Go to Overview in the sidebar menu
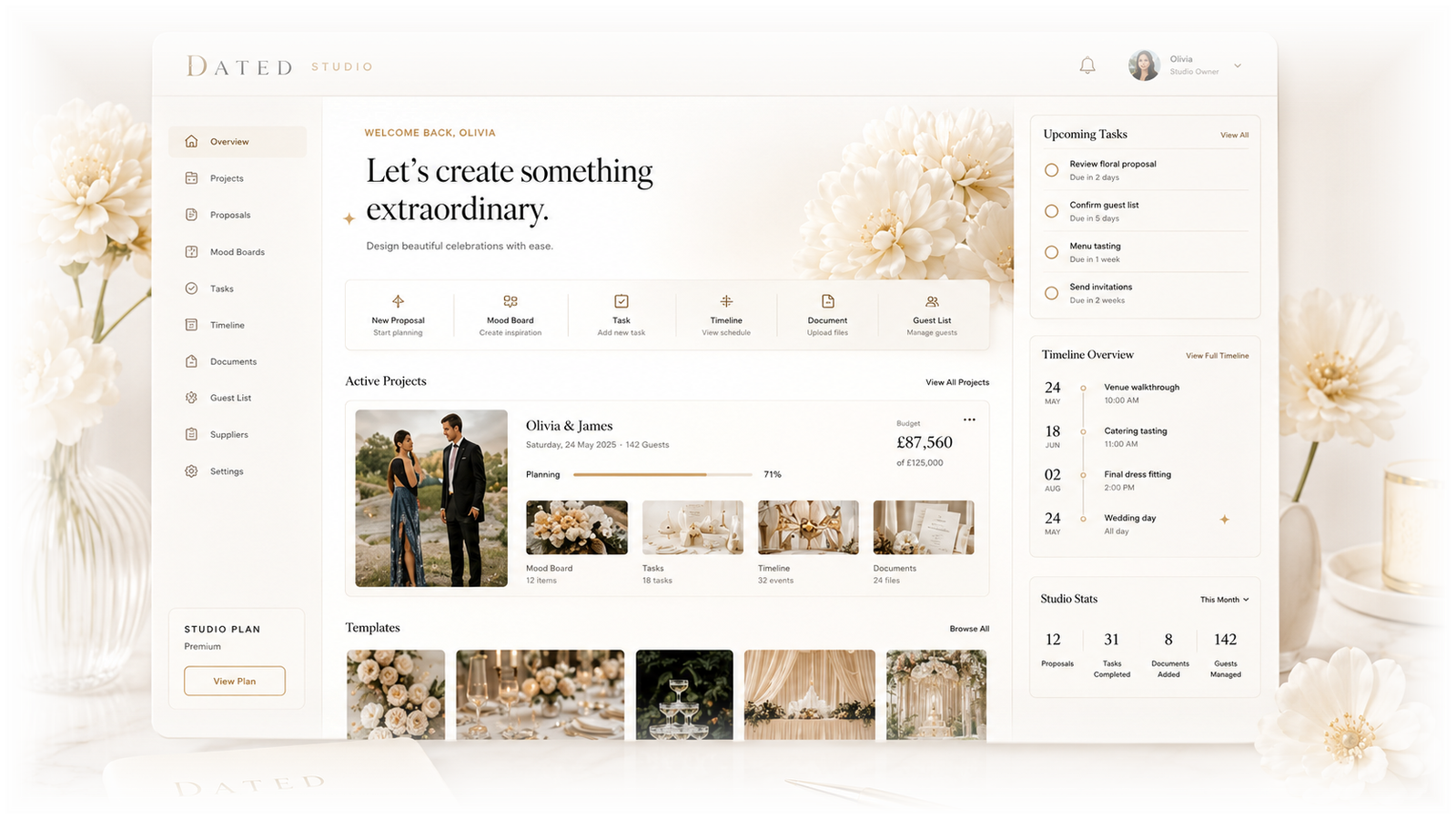 (238, 142)
